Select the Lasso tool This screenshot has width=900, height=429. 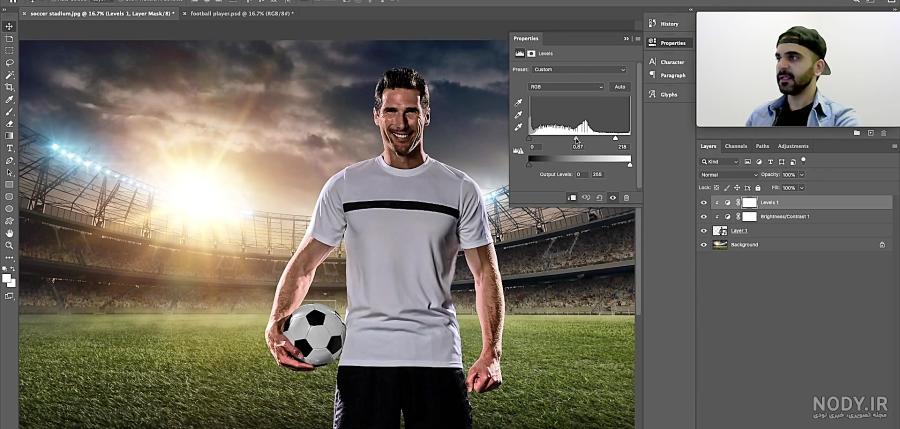pos(9,63)
